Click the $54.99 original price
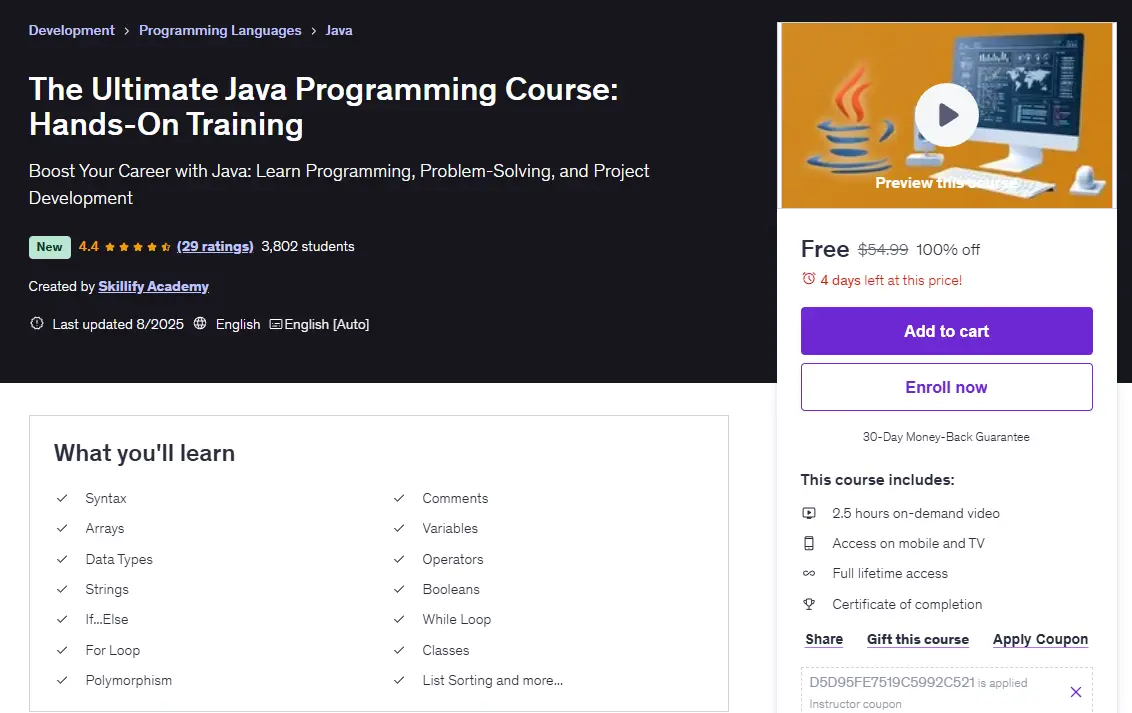The image size is (1132, 713). 882,250
